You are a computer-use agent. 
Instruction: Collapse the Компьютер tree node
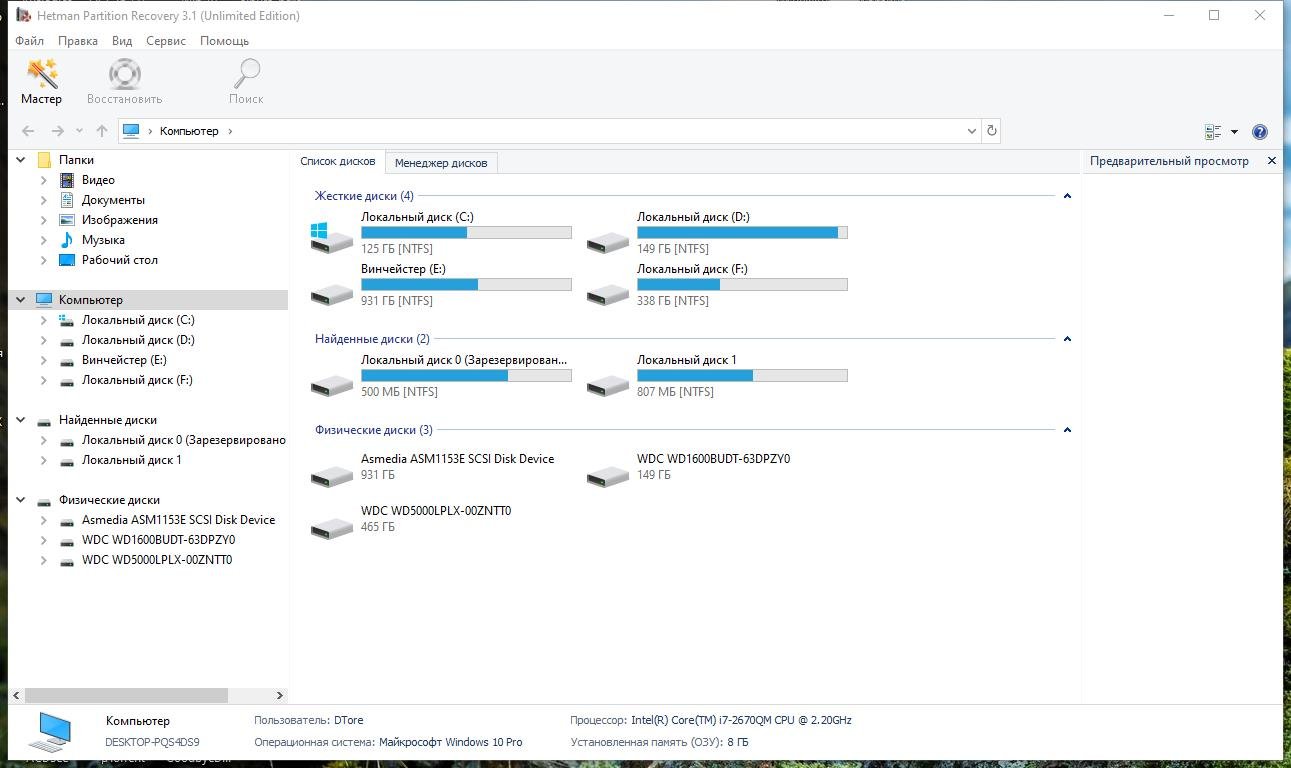tap(21, 300)
